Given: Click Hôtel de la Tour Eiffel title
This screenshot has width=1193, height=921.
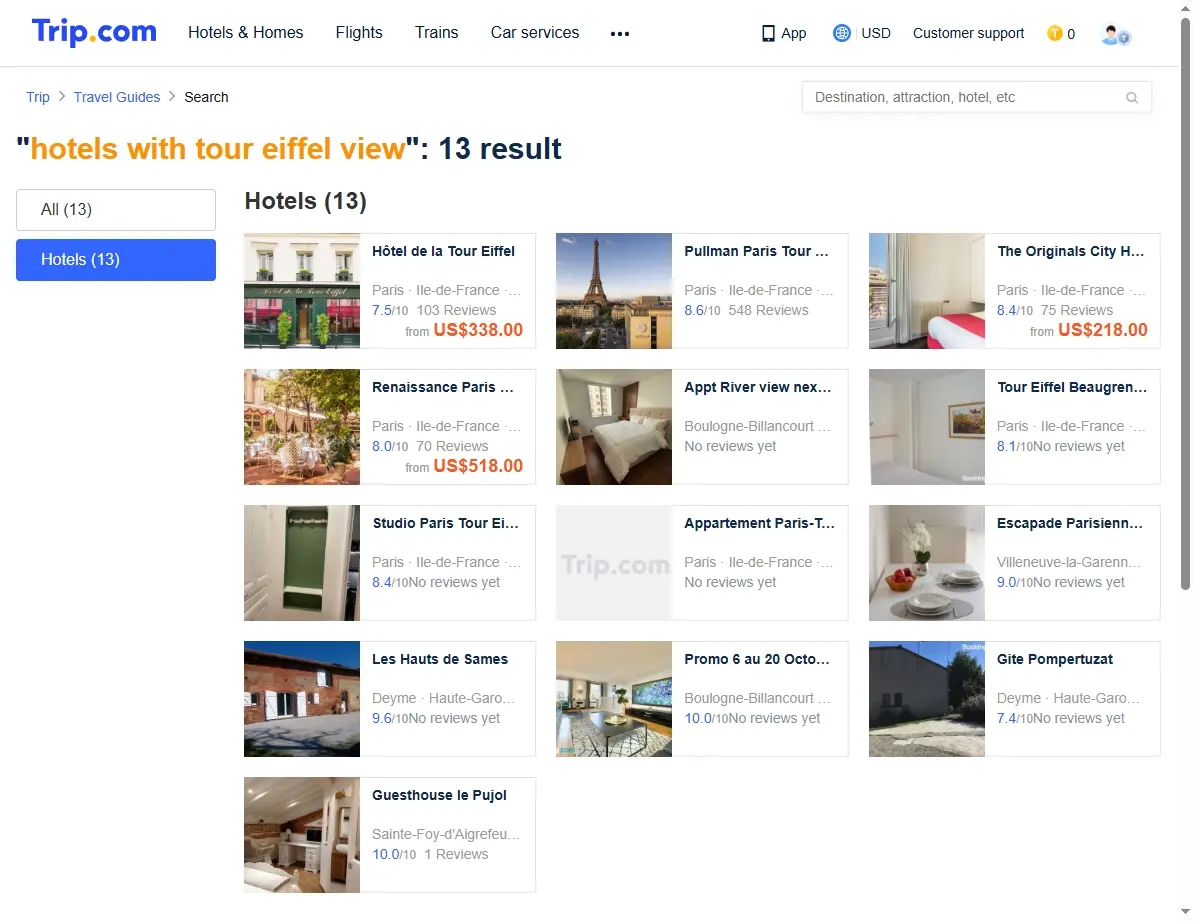Looking at the screenshot, I should [443, 252].
